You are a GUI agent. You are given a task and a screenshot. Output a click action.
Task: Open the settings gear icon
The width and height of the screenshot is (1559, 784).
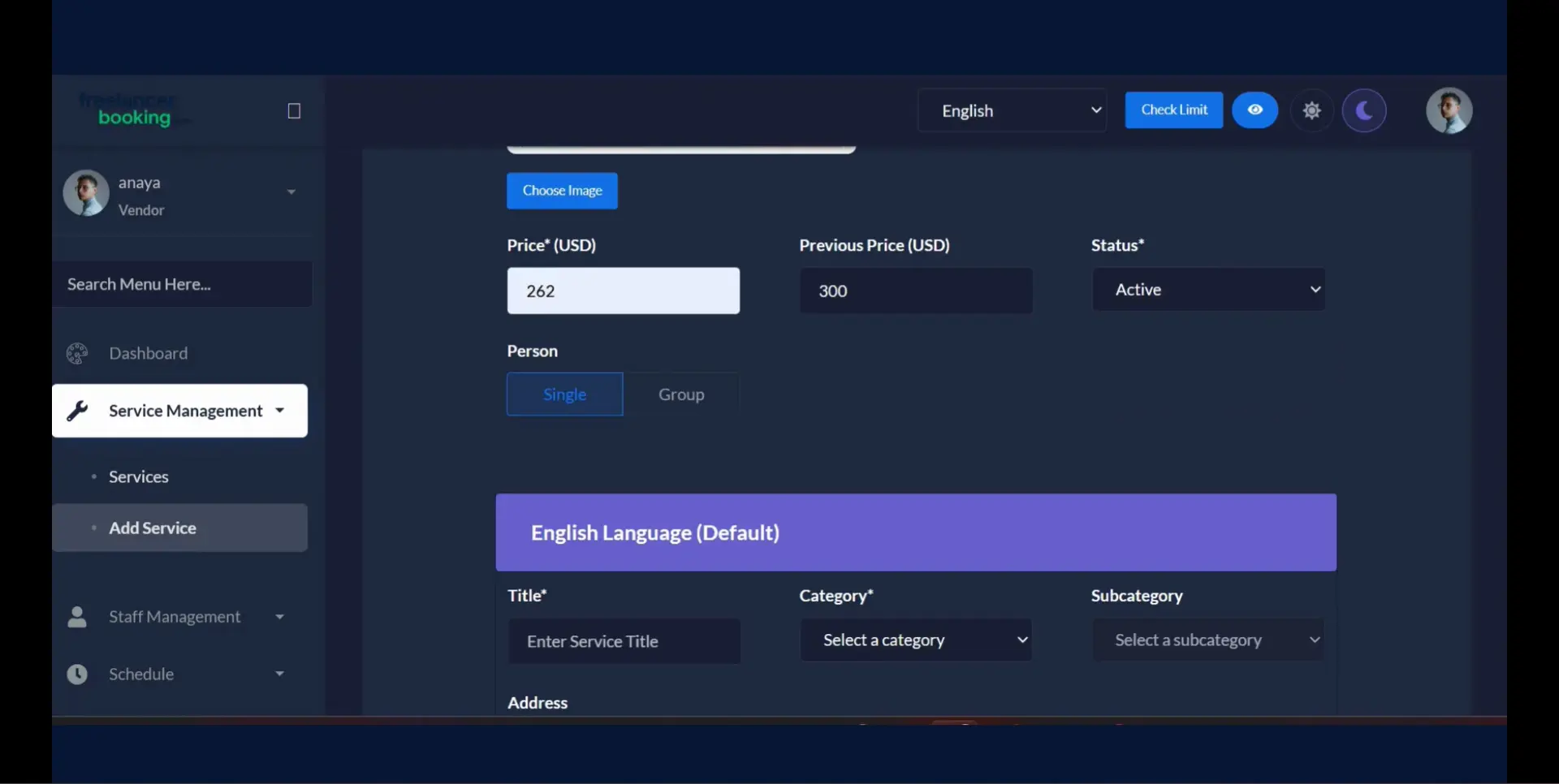[1311, 110]
